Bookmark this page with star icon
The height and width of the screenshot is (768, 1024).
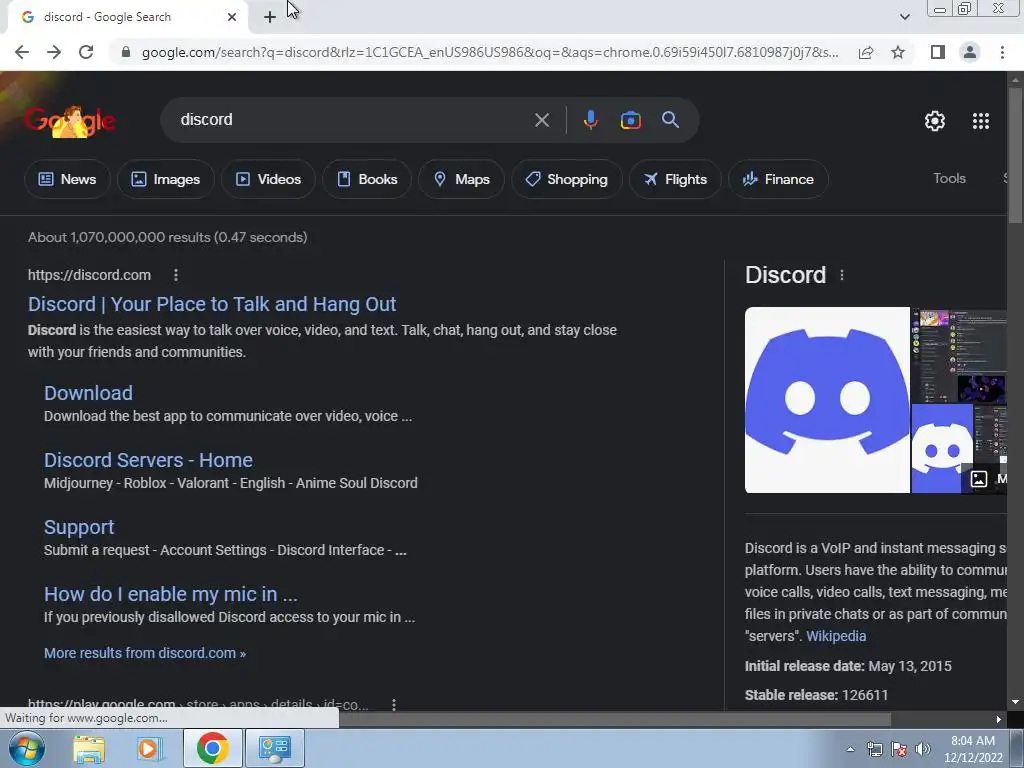point(898,52)
